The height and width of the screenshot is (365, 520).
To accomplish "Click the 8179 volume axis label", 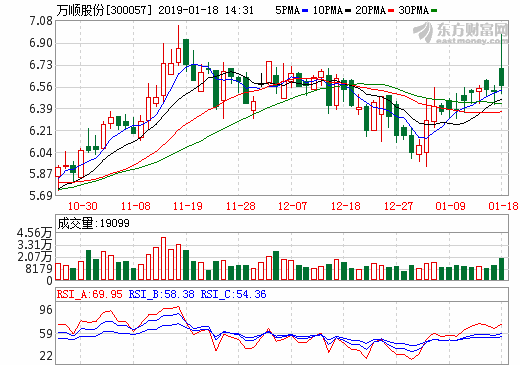I will tap(39, 269).
